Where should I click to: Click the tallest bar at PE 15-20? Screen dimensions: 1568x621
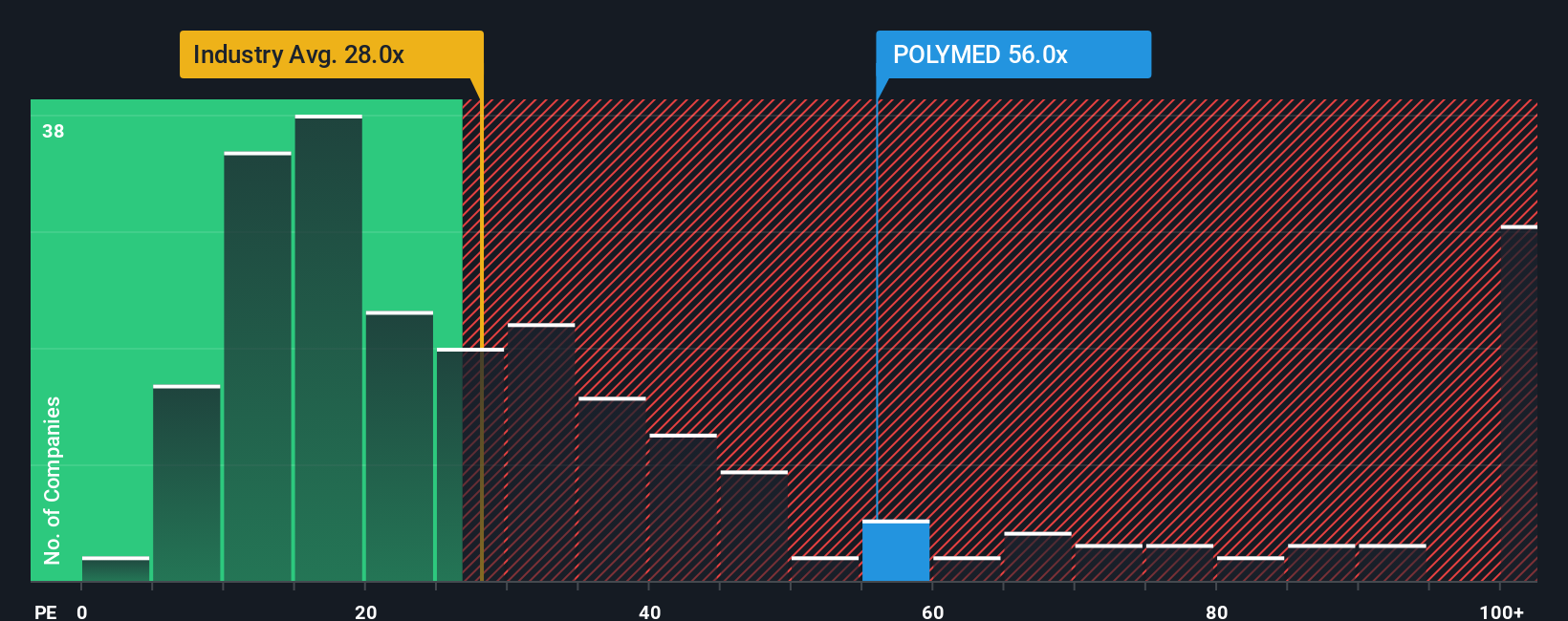329,348
